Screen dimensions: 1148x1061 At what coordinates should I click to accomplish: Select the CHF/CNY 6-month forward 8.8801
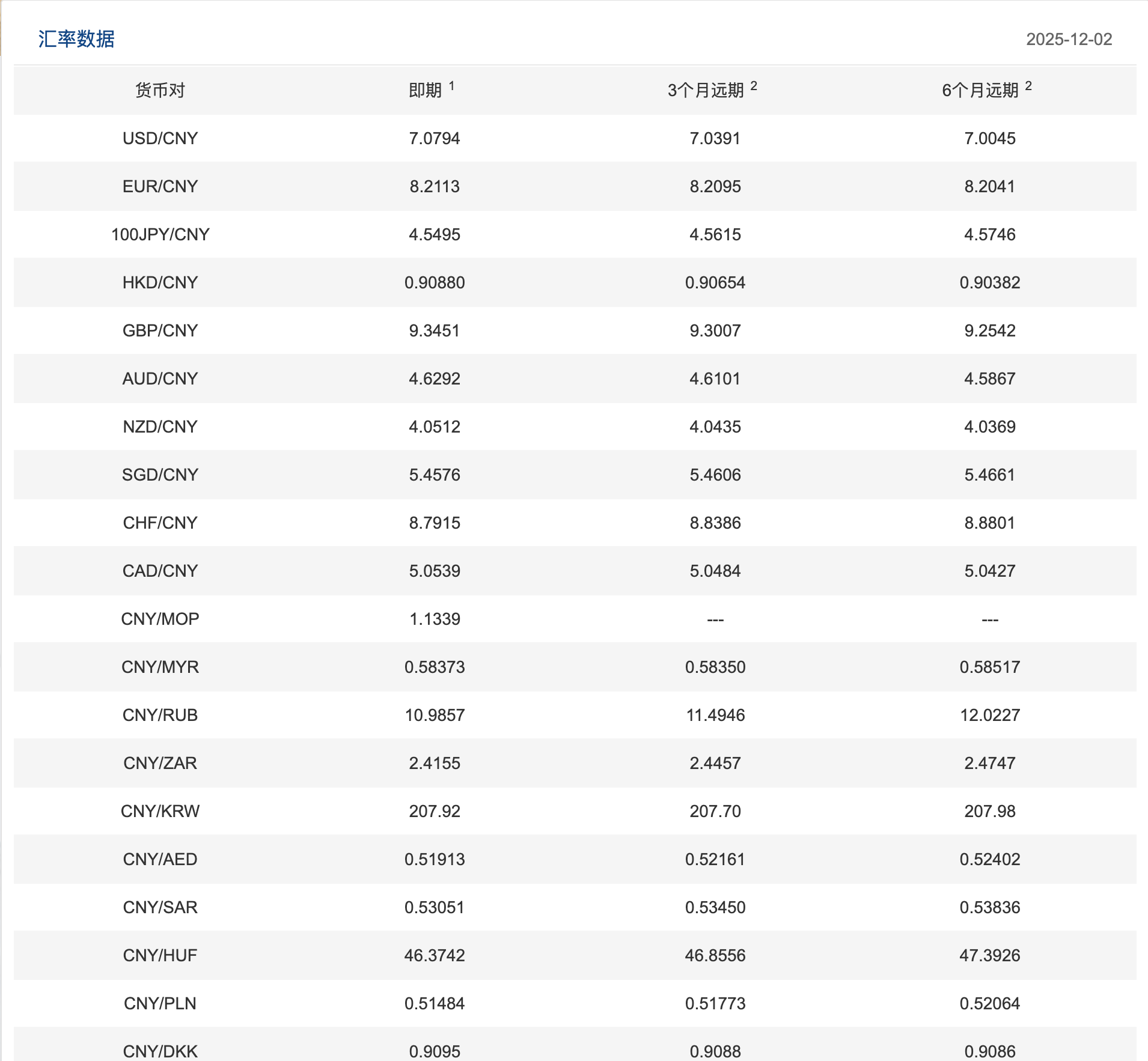pos(989,523)
